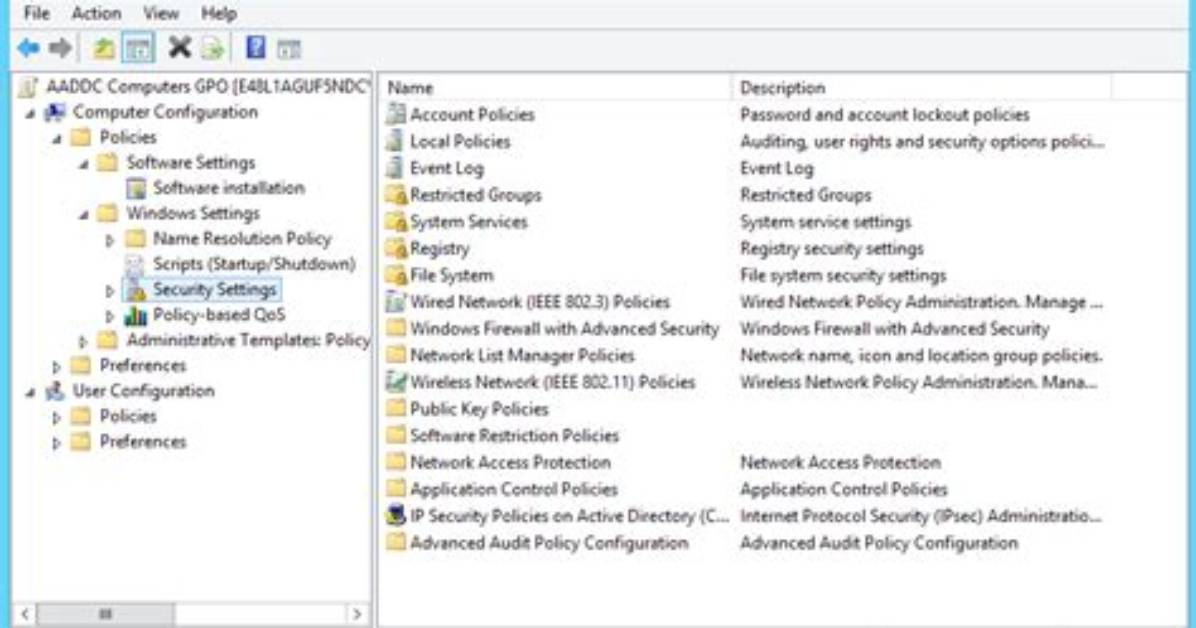Screen dimensions: 1196x628
Task: Select Network List Manager Policies in list
Action: (x=522, y=356)
